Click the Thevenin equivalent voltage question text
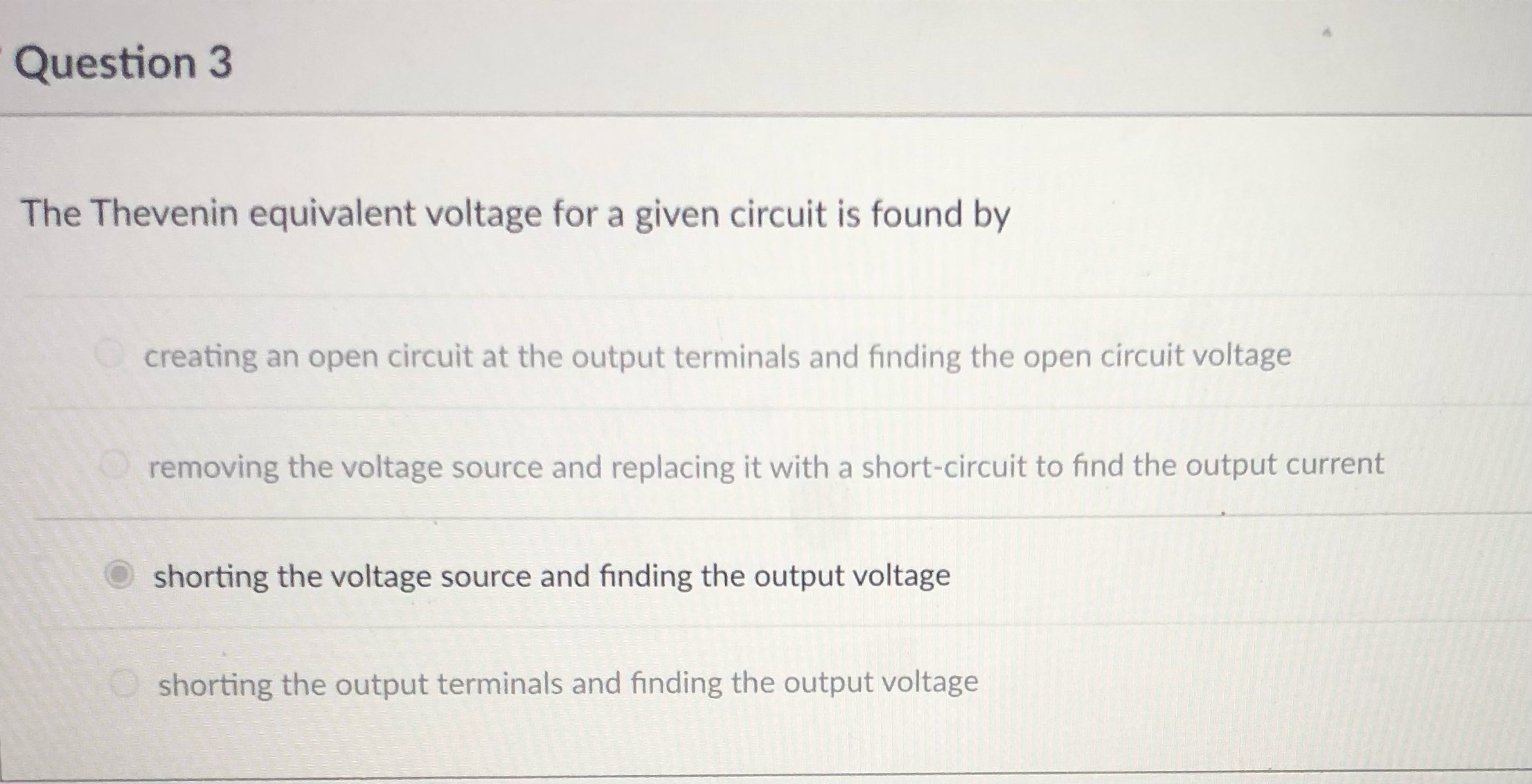1532x784 pixels. [x=513, y=213]
